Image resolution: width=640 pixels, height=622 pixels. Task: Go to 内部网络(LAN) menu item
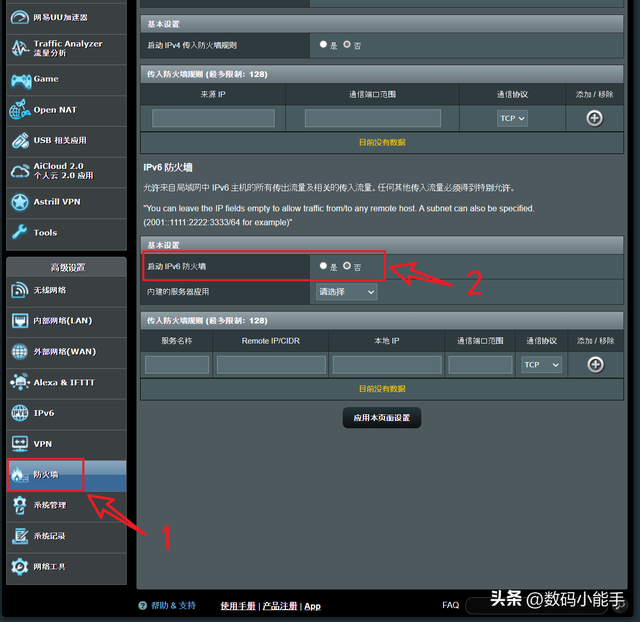pyautogui.click(x=67, y=321)
